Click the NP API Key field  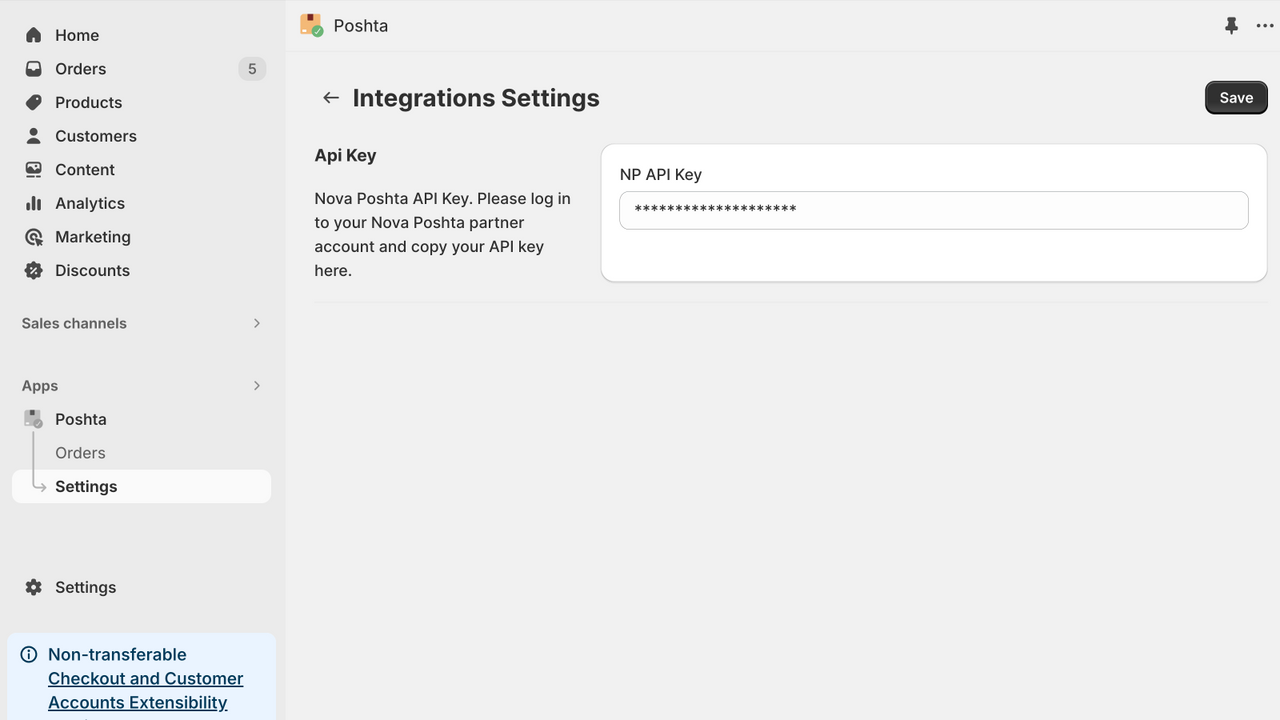coord(934,210)
